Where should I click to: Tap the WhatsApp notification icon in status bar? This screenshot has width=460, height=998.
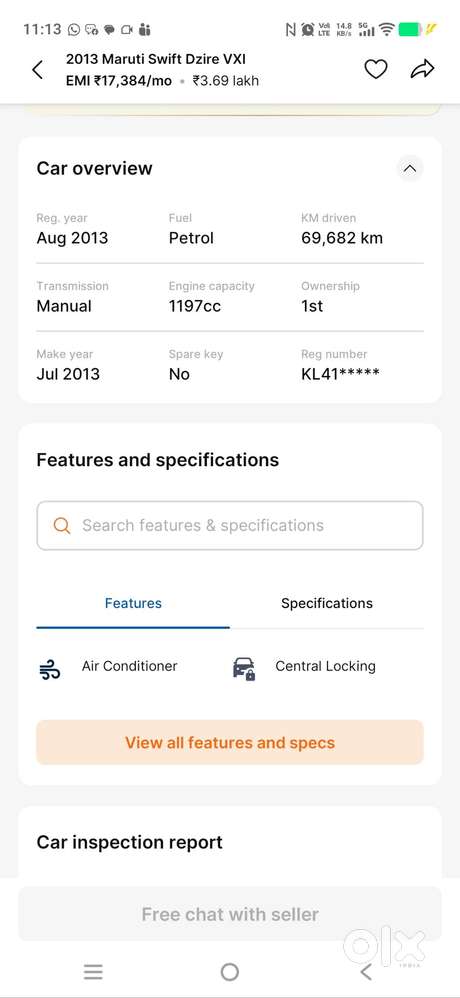point(74,29)
